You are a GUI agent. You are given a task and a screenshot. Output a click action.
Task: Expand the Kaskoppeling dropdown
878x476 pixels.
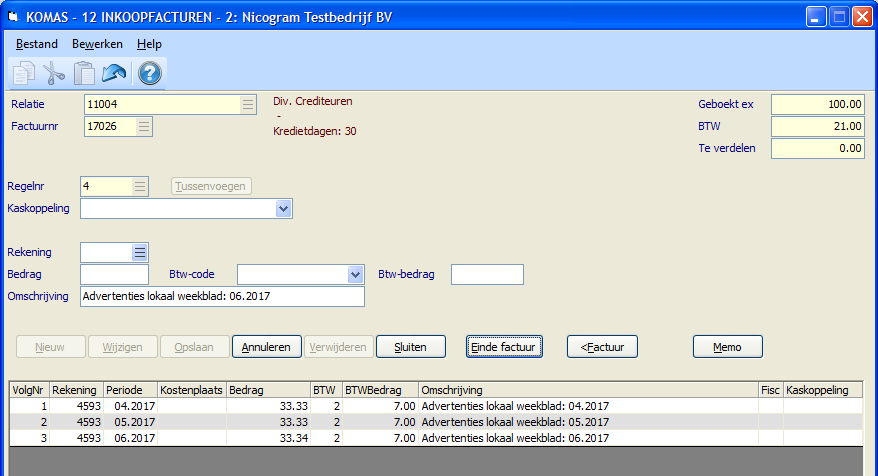click(283, 209)
